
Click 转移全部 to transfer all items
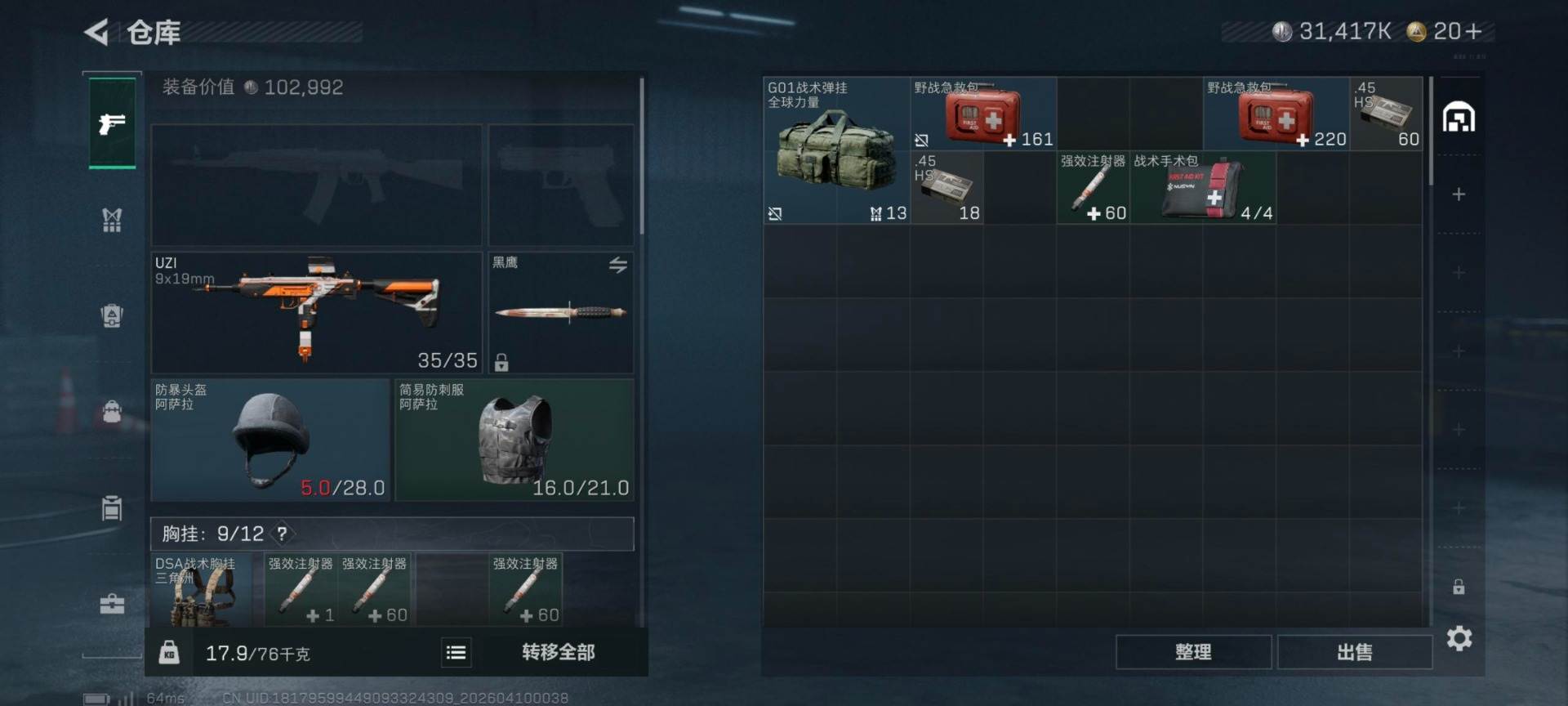pyautogui.click(x=559, y=652)
